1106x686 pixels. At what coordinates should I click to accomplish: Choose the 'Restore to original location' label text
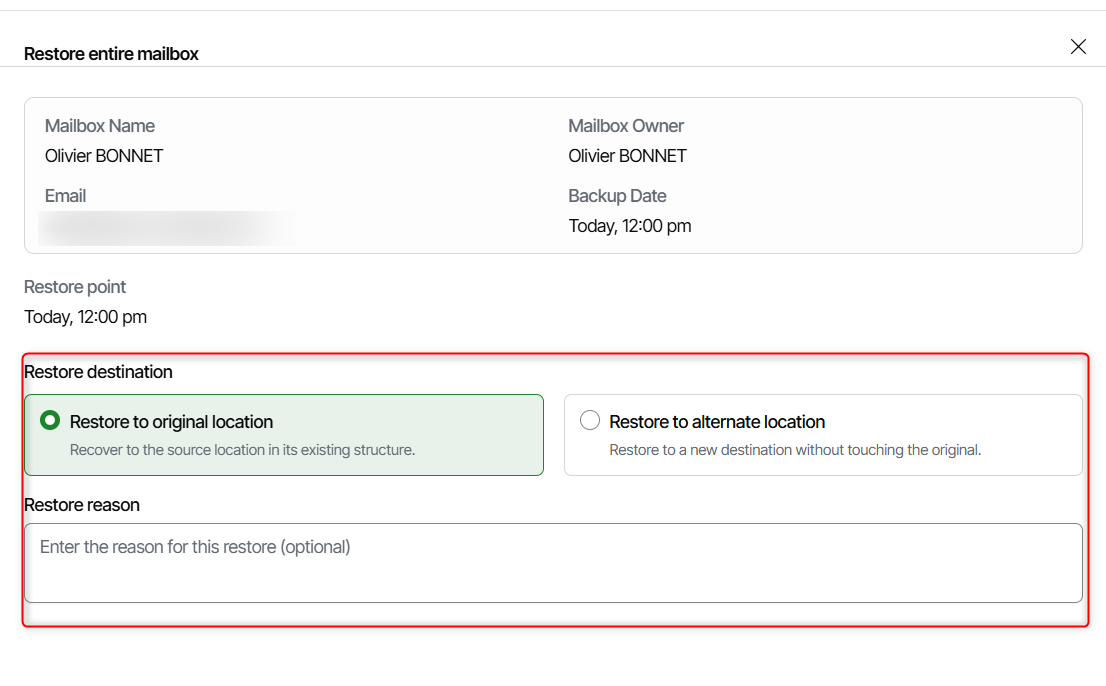coord(171,422)
